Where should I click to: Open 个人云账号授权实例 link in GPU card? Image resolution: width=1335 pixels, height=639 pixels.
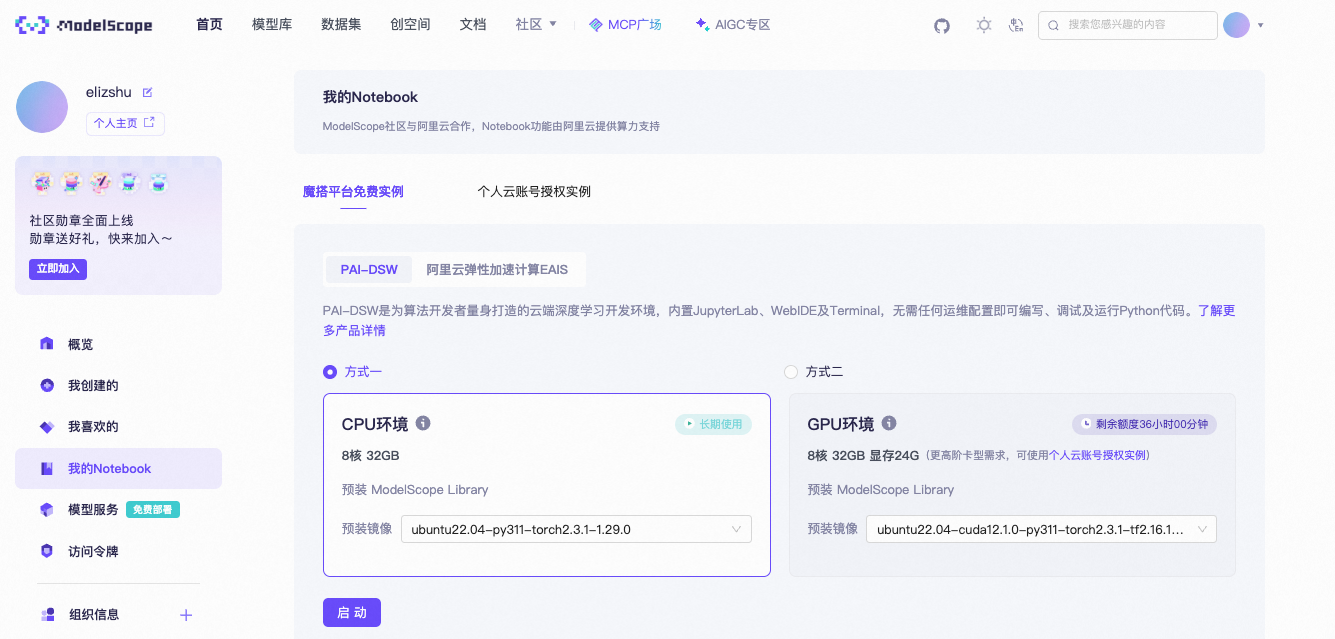1098,455
